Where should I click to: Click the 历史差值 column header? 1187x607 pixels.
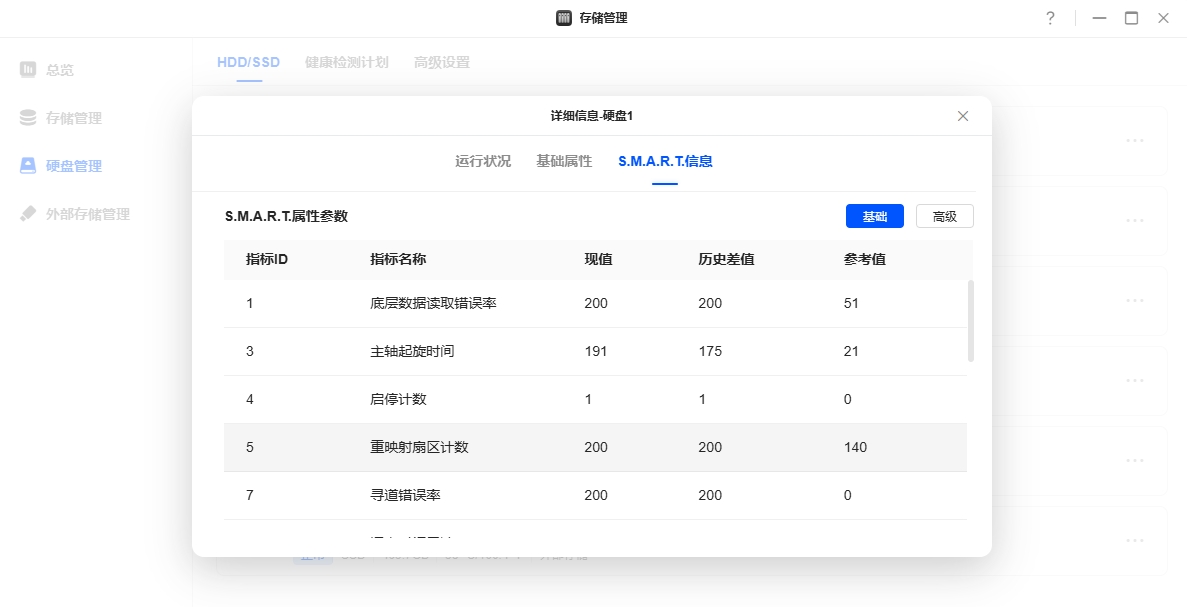click(x=726, y=260)
